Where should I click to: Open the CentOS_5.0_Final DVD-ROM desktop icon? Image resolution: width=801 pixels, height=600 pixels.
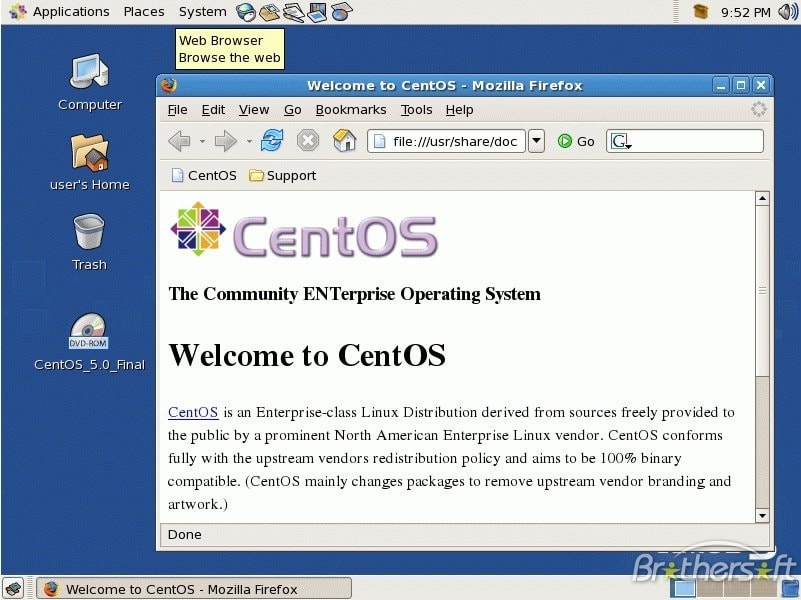(x=89, y=333)
